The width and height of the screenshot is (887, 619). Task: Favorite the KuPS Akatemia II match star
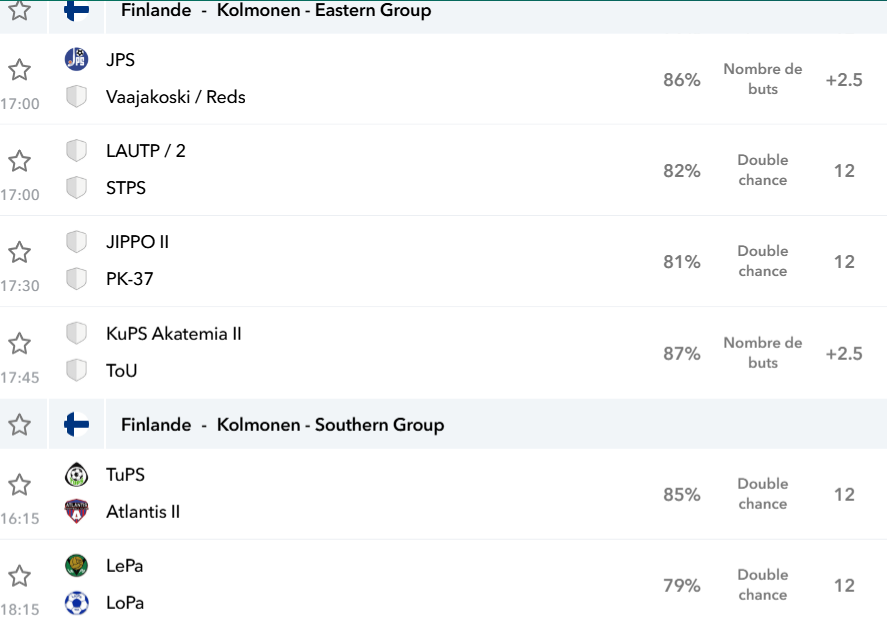(x=19, y=343)
